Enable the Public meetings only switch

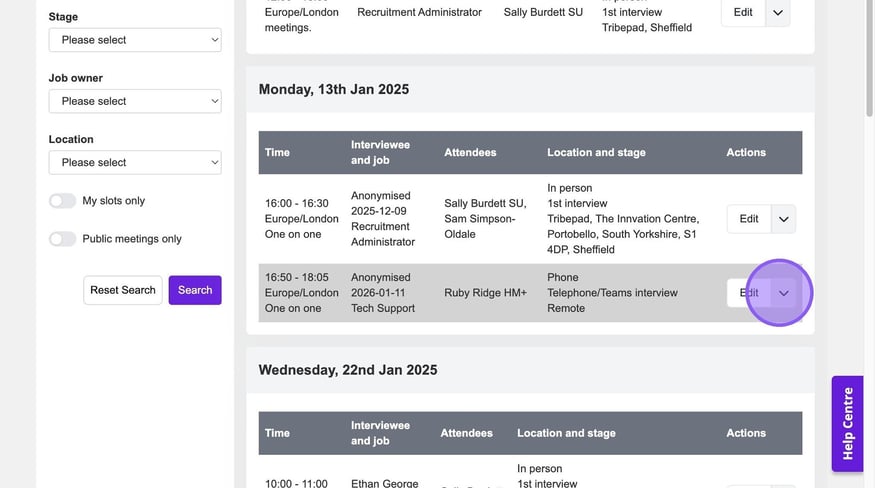pyautogui.click(x=63, y=239)
